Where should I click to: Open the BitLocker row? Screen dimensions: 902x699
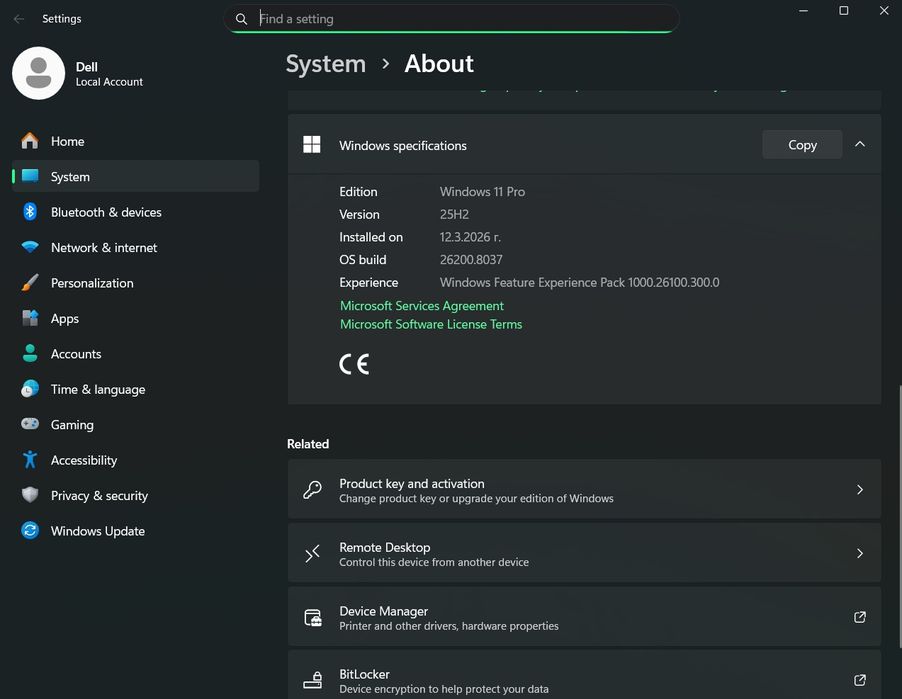click(x=584, y=675)
